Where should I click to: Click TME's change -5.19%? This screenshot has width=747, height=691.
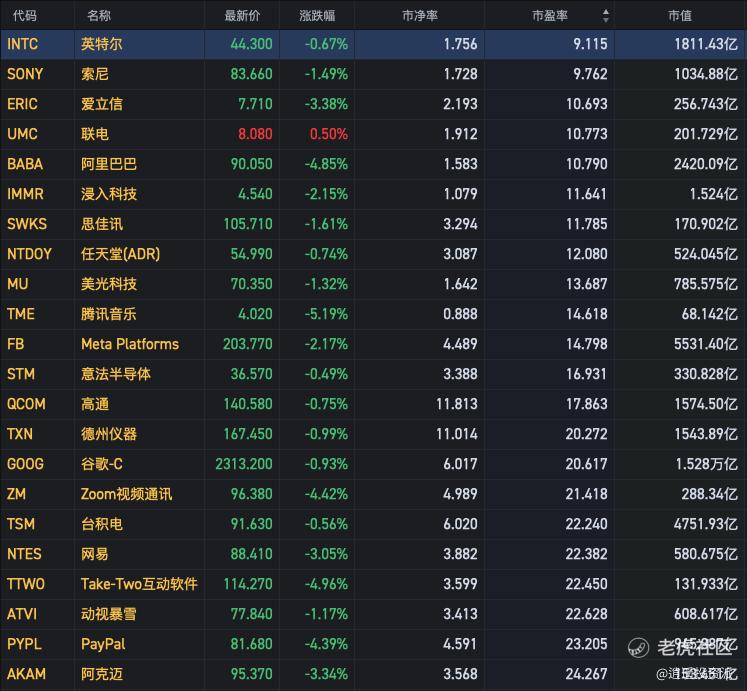coord(326,315)
